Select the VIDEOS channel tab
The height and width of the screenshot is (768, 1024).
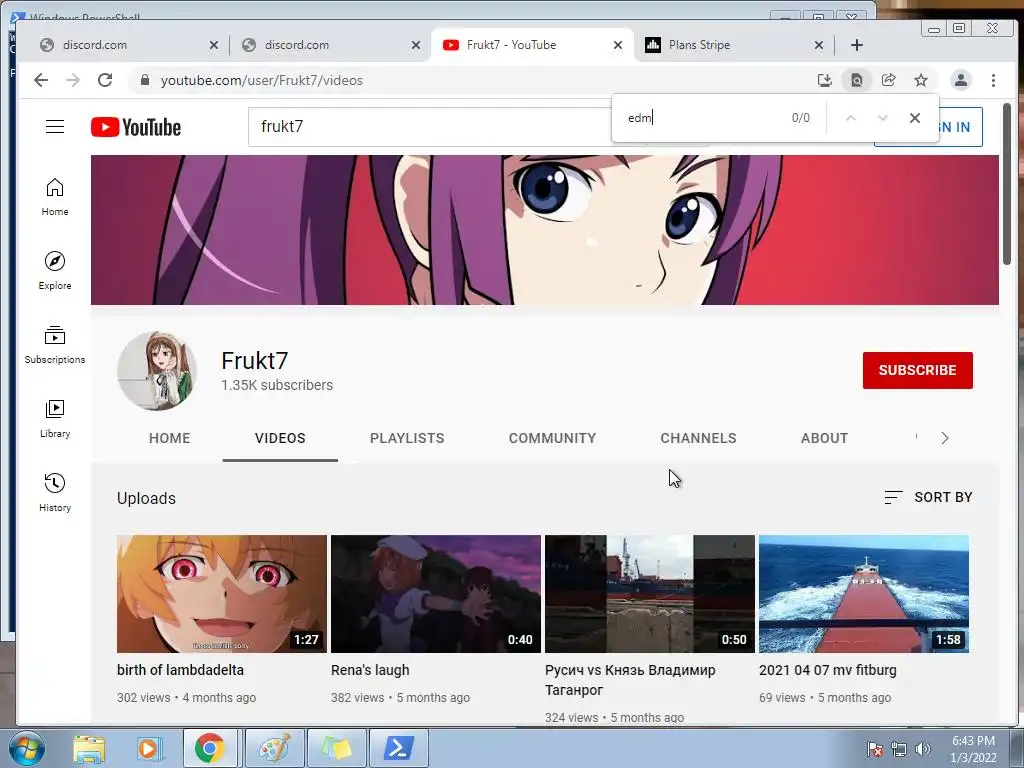coord(280,438)
